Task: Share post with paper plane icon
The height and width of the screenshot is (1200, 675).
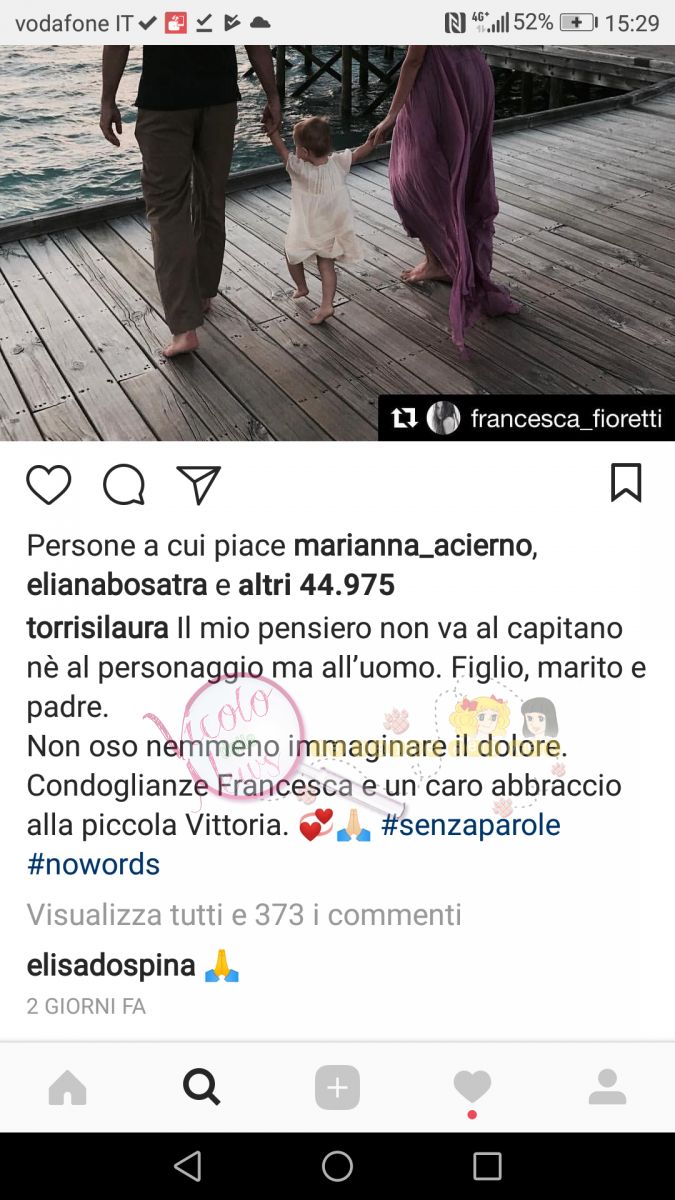Action: tap(198, 485)
